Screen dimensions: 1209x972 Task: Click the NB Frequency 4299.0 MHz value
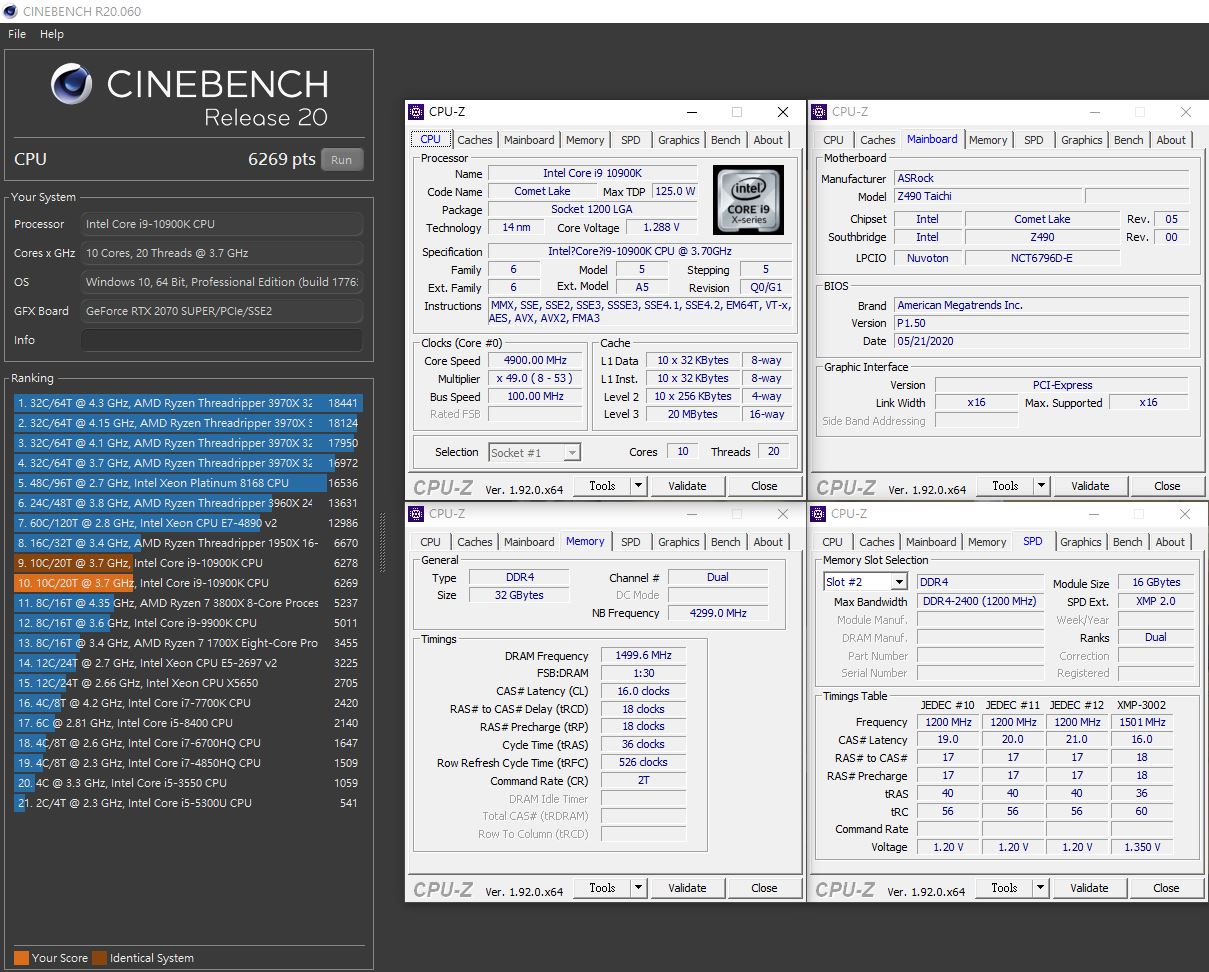718,613
